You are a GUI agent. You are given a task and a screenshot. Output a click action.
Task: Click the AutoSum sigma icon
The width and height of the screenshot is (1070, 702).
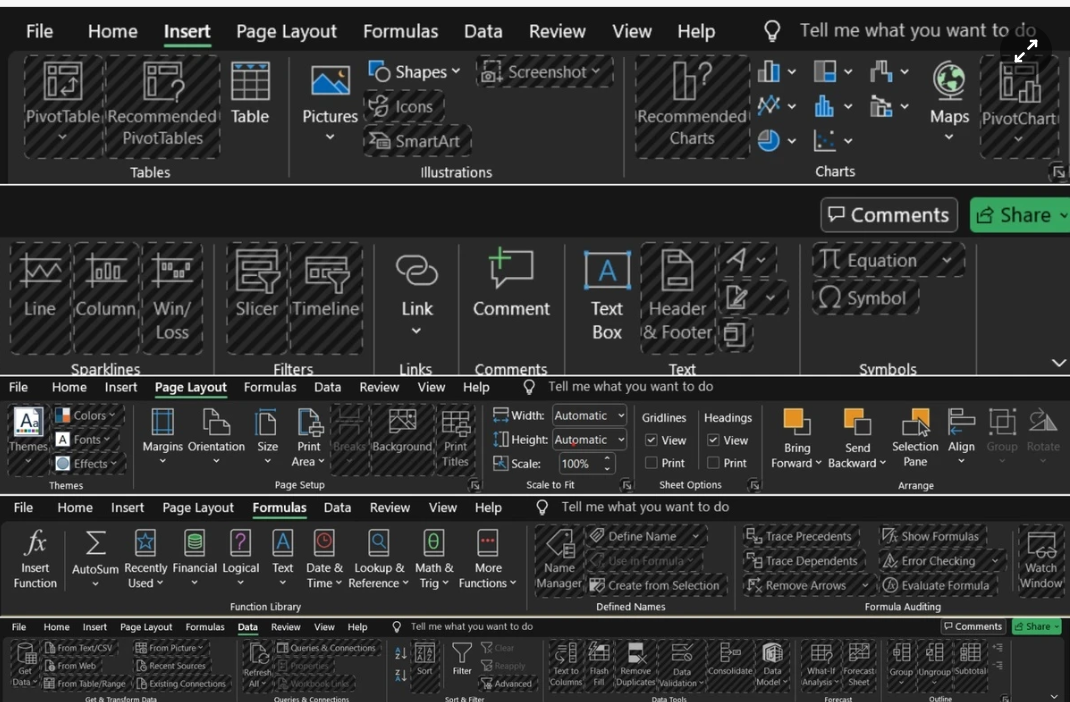click(x=95, y=543)
